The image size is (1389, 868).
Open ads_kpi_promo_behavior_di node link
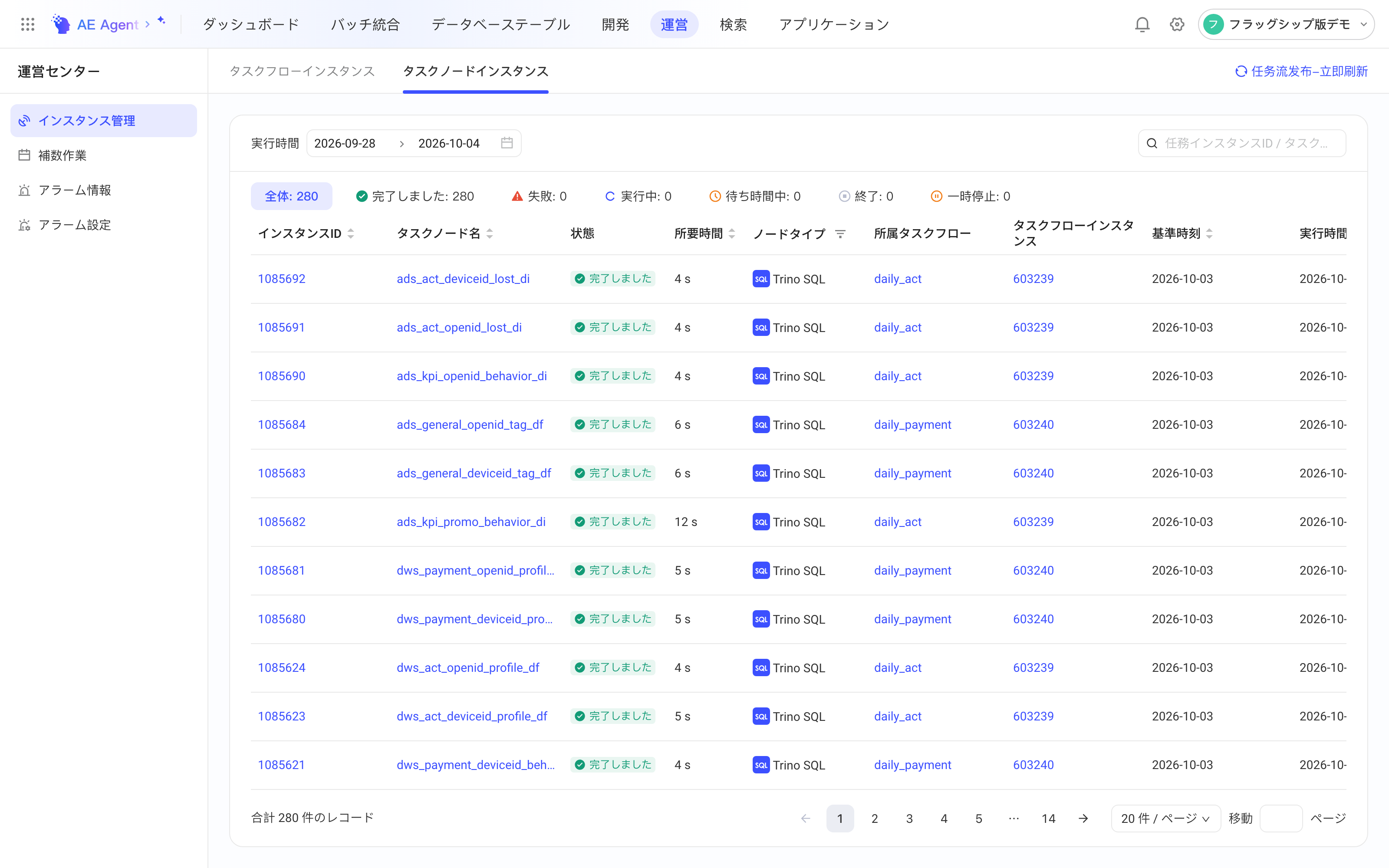click(x=471, y=522)
